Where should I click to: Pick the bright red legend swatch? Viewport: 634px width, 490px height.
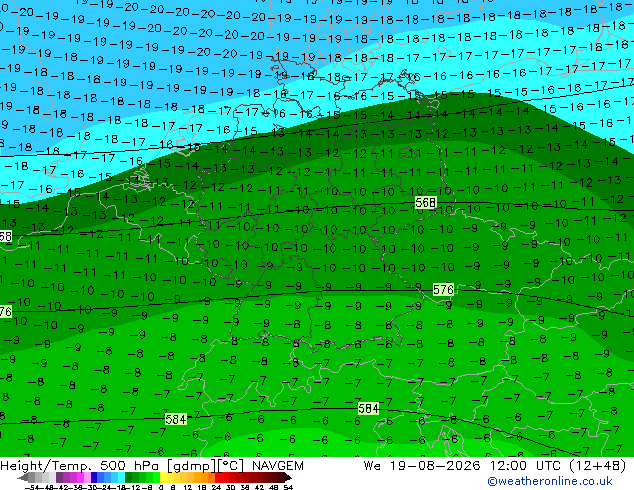point(218,477)
